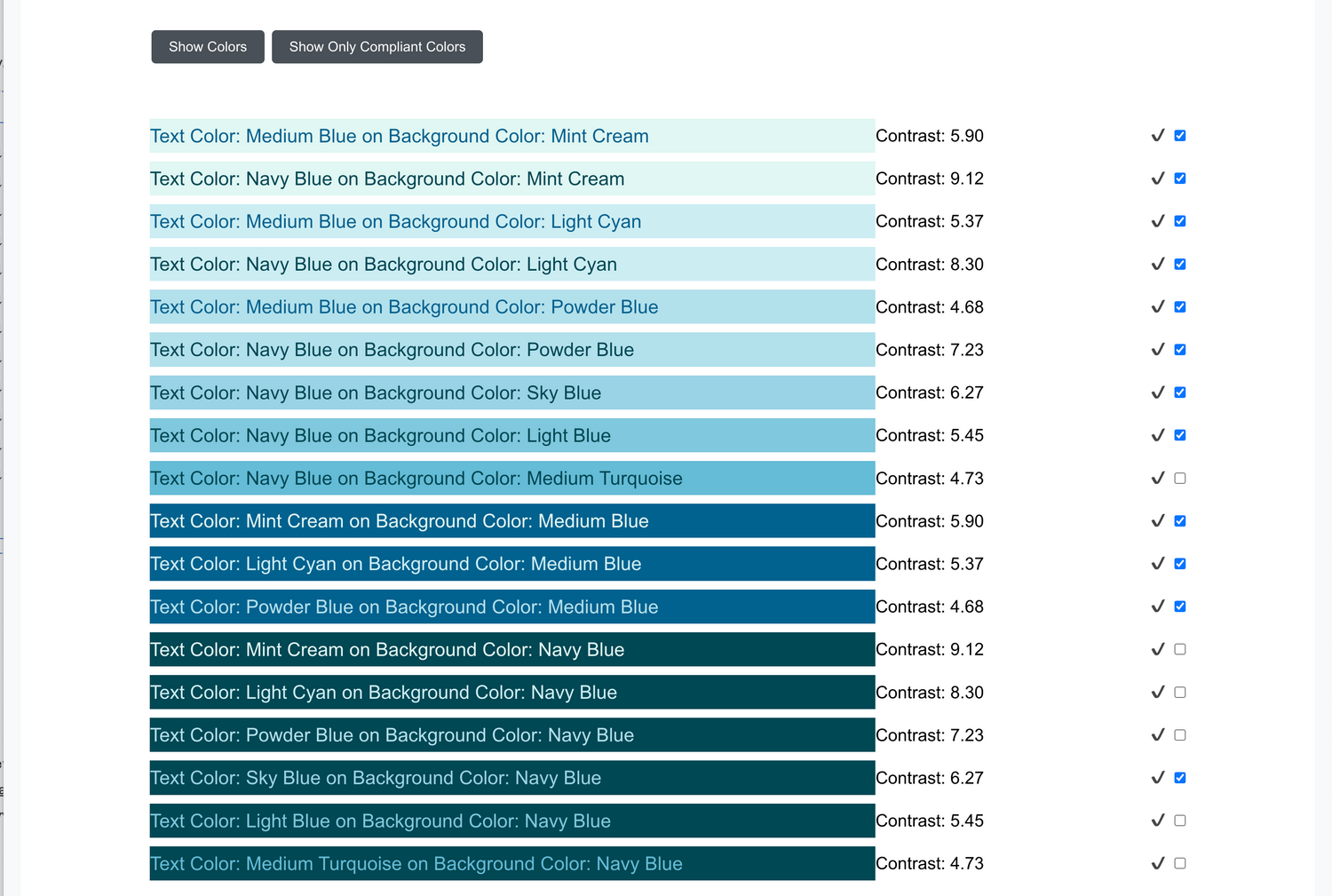Check the Mint Cream on Navy Blue checkbox

tap(1180, 650)
